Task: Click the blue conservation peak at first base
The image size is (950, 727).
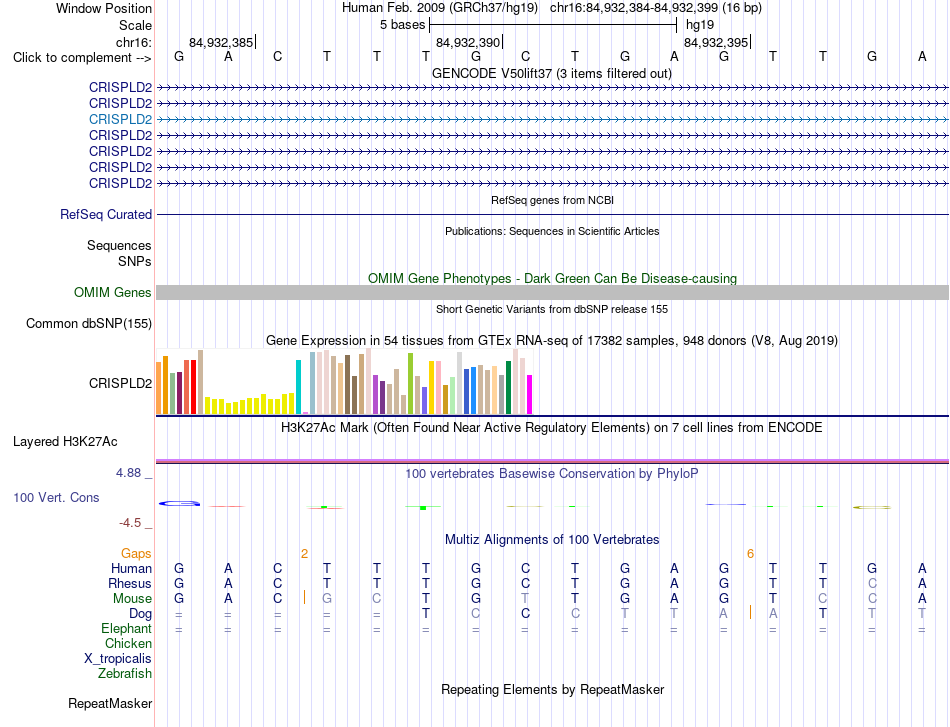Action: [179, 503]
